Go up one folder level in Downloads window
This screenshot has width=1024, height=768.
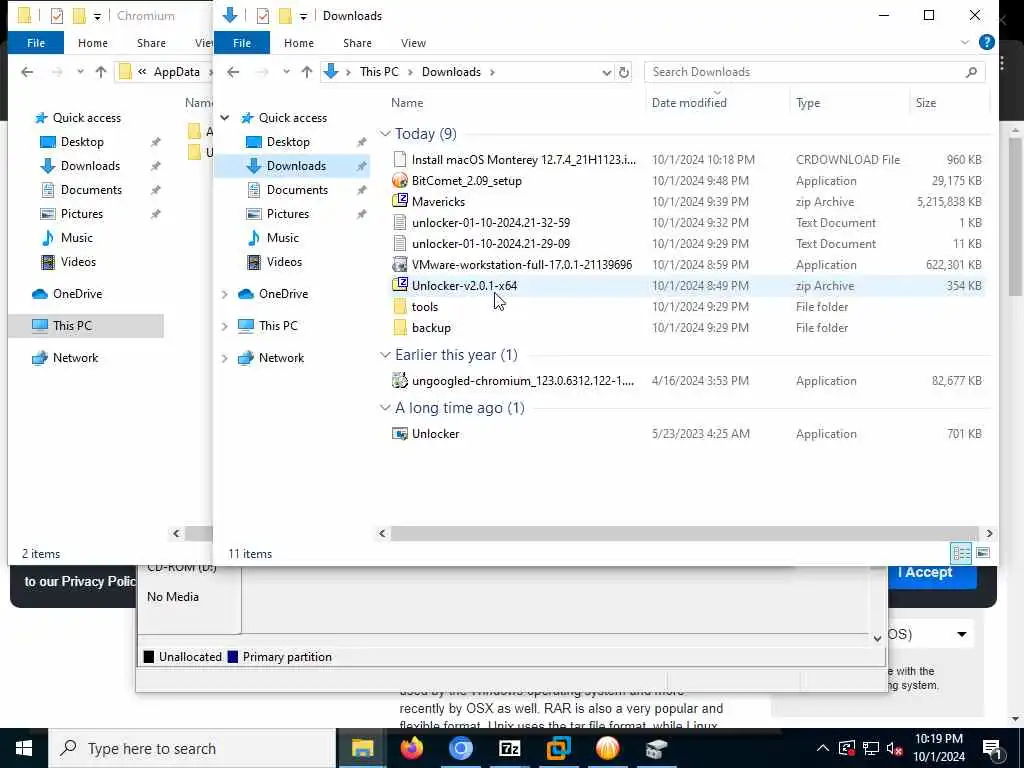[x=306, y=72]
